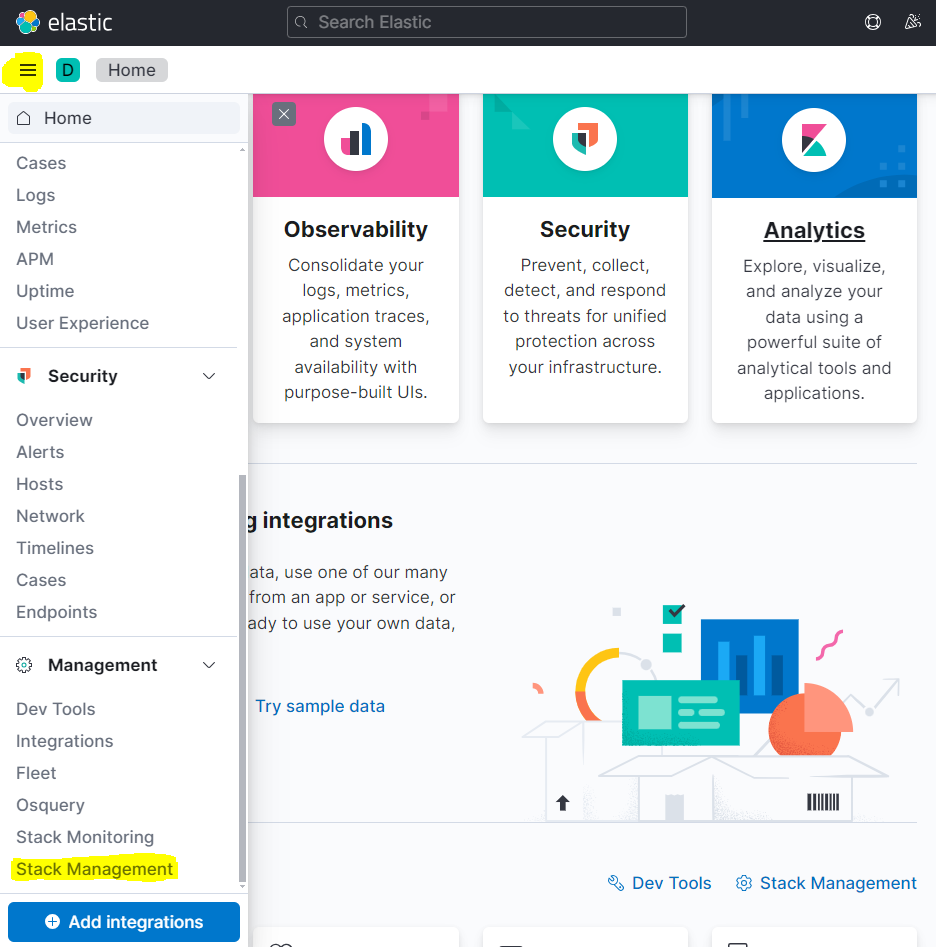Open the newsfeed celebration icon
This screenshot has height=947, width=936.
(912, 22)
